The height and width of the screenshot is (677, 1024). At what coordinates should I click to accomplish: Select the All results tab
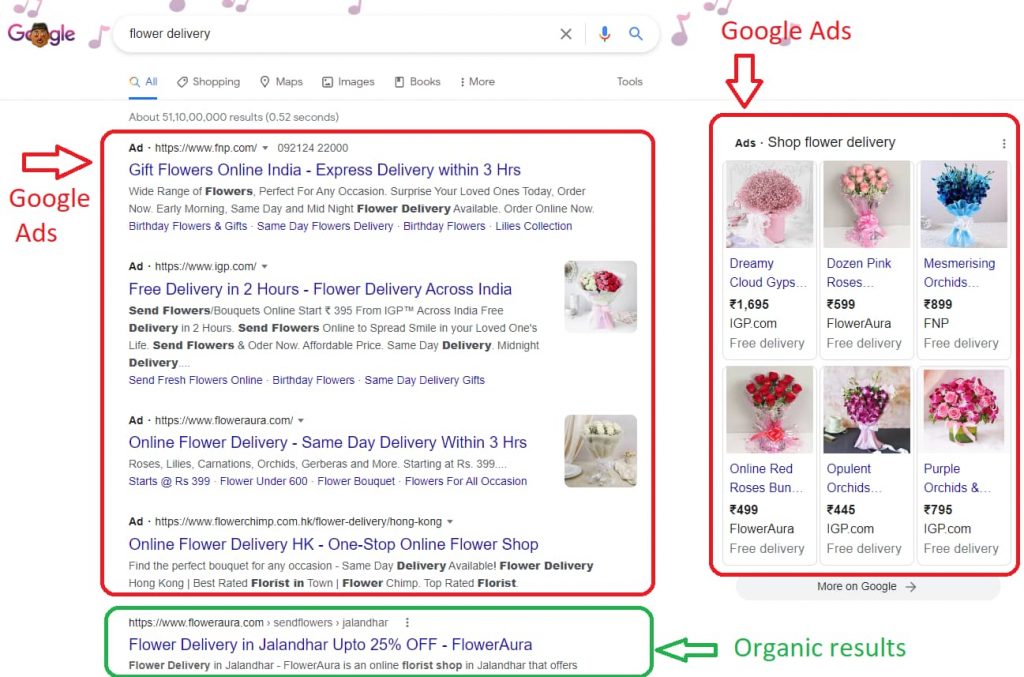[x=143, y=82]
